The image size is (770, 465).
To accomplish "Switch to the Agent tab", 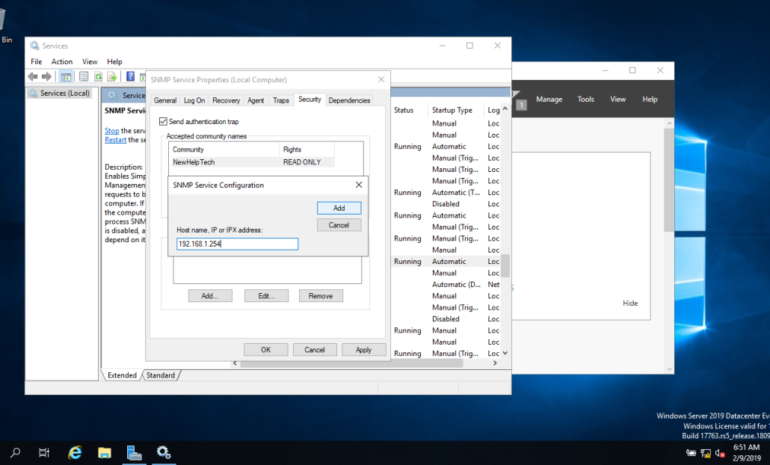I will click(255, 100).
